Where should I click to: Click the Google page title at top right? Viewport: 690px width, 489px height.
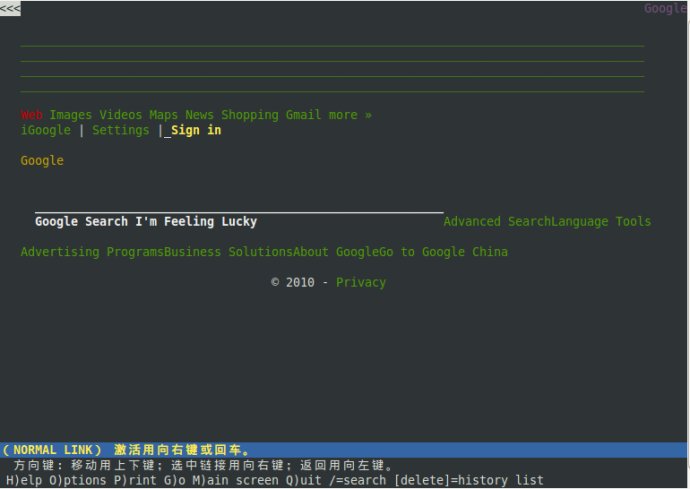point(665,8)
